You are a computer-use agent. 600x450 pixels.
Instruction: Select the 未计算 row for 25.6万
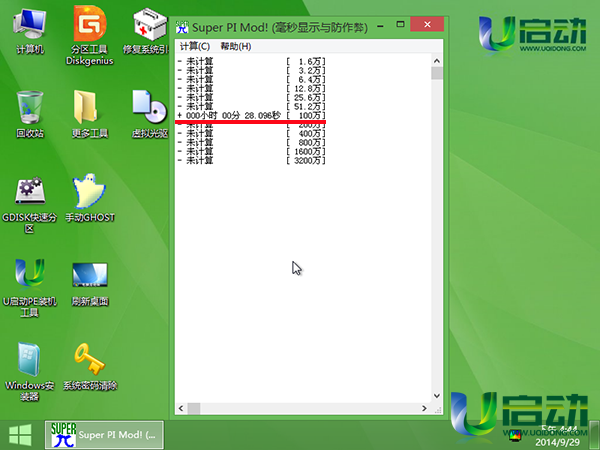251,98
